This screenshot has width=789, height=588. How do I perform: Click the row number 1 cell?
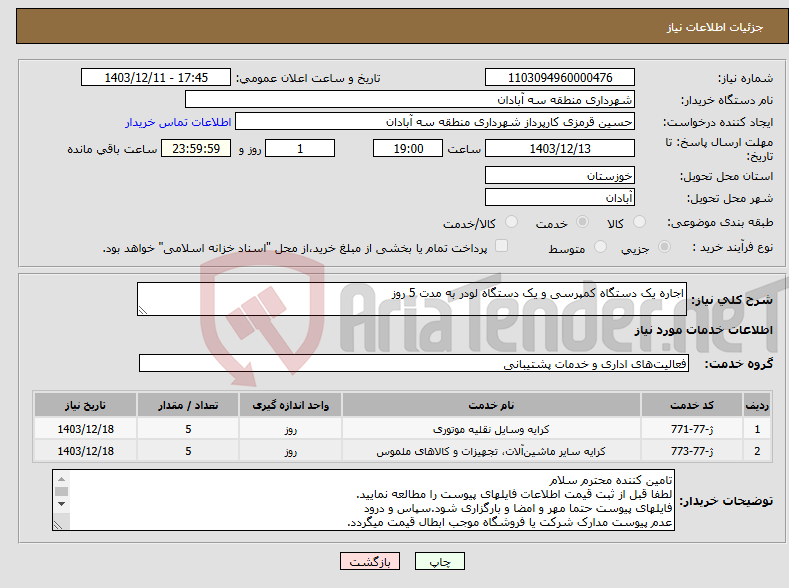[757, 429]
